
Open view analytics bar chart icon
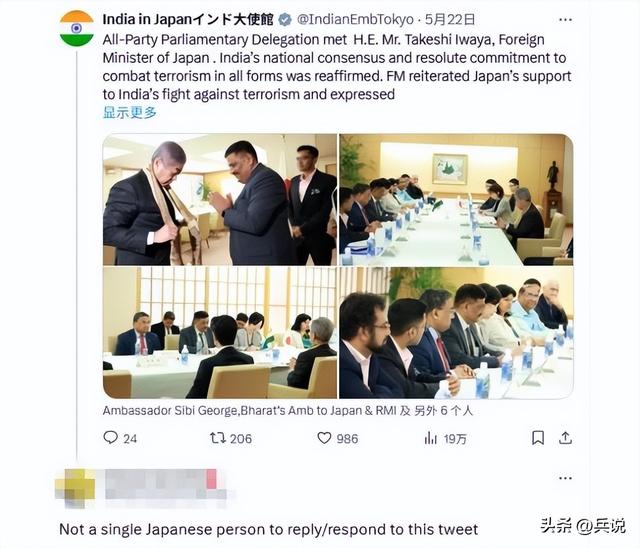[430, 438]
